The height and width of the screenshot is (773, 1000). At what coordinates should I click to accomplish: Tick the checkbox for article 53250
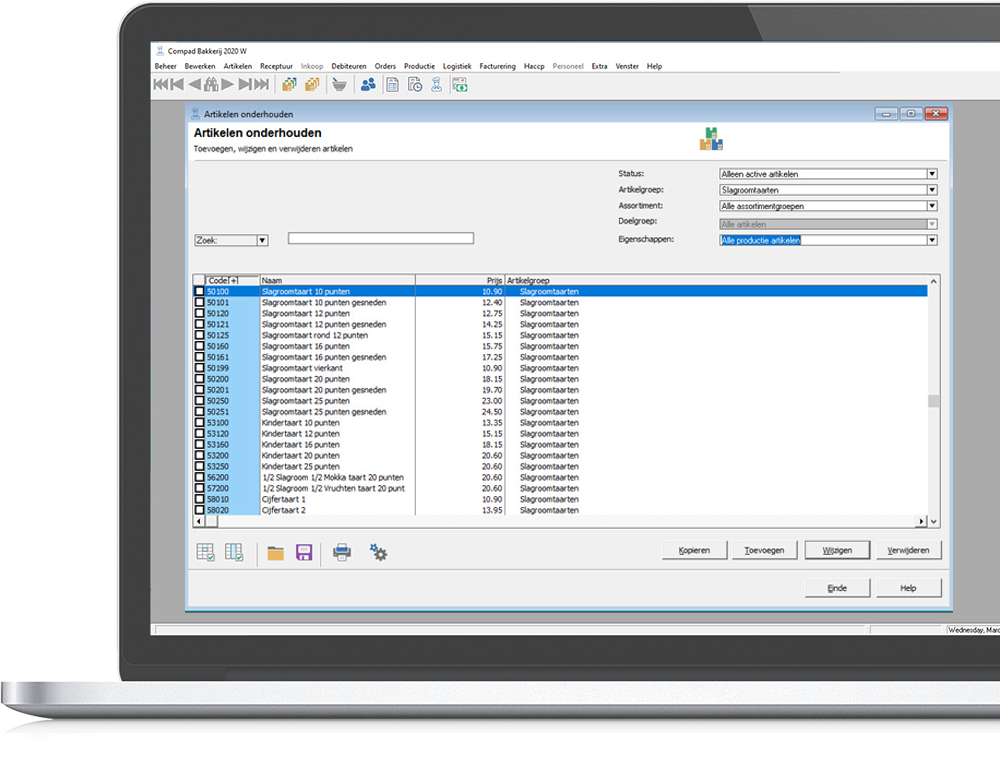[199, 467]
